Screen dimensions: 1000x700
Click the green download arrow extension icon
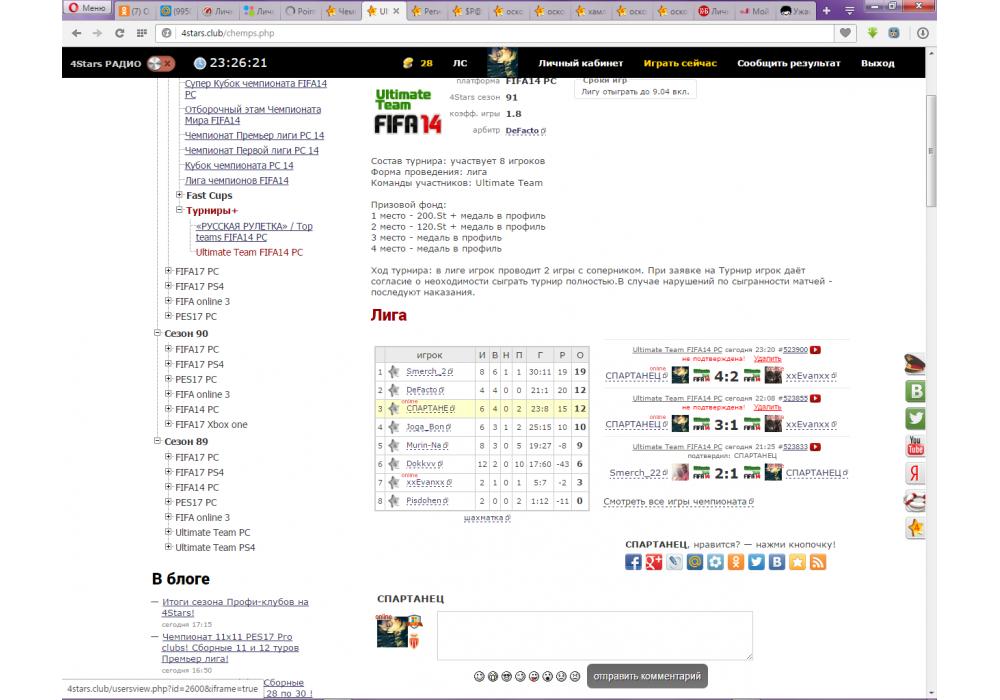pyautogui.click(x=872, y=33)
